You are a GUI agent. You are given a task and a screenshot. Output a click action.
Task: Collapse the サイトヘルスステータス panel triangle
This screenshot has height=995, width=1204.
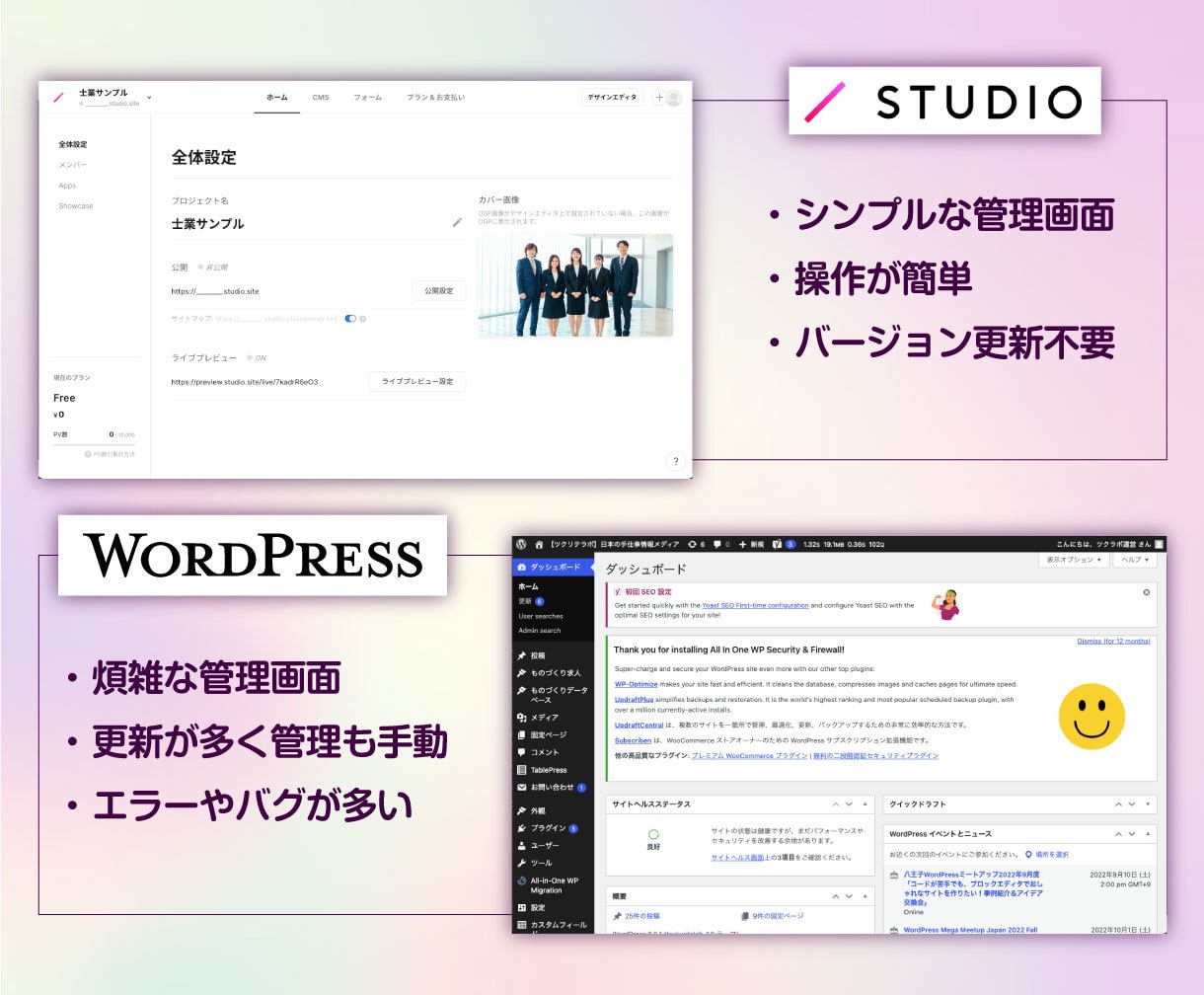(865, 804)
